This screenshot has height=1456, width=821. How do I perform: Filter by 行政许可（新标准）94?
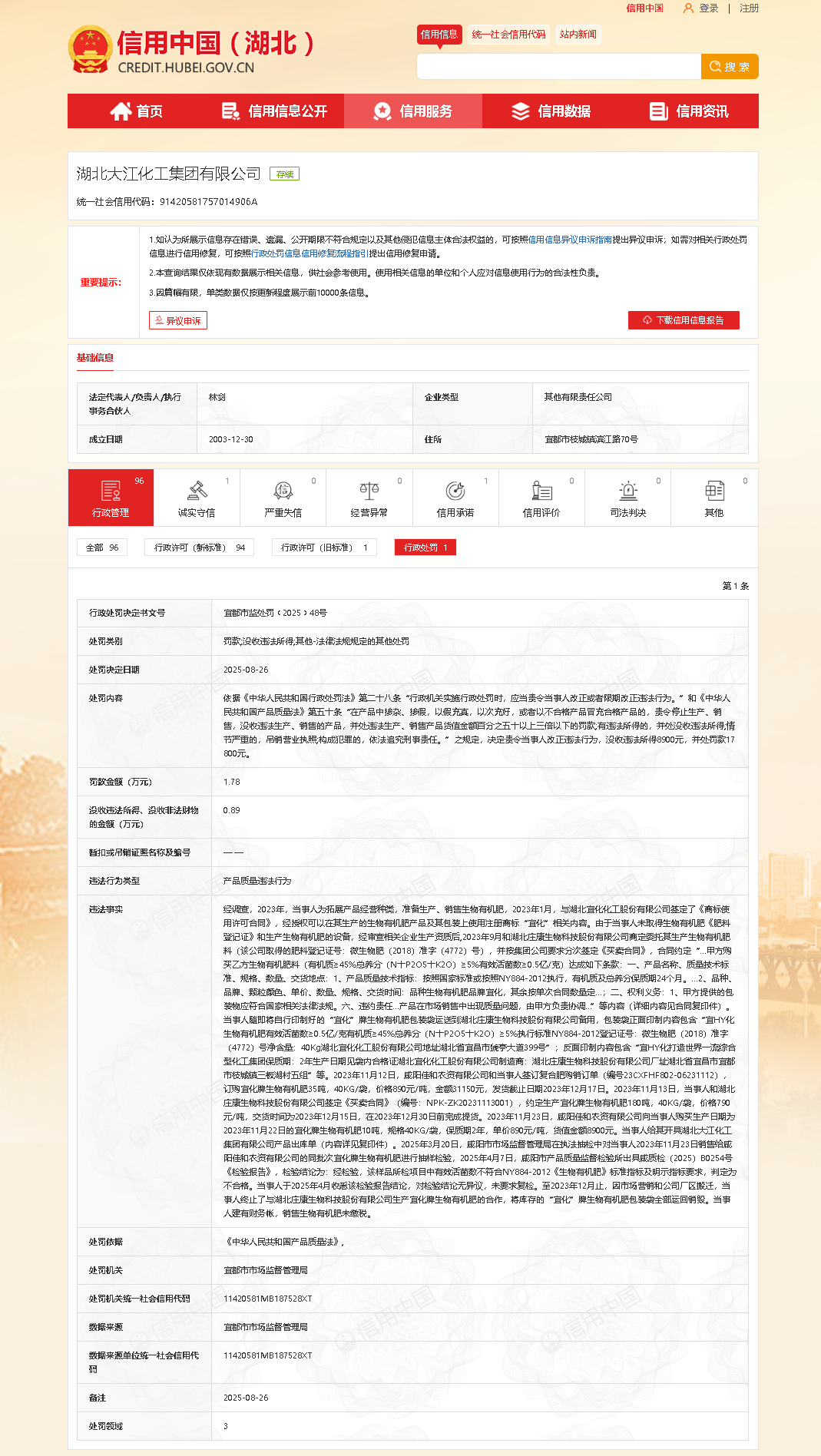point(200,548)
